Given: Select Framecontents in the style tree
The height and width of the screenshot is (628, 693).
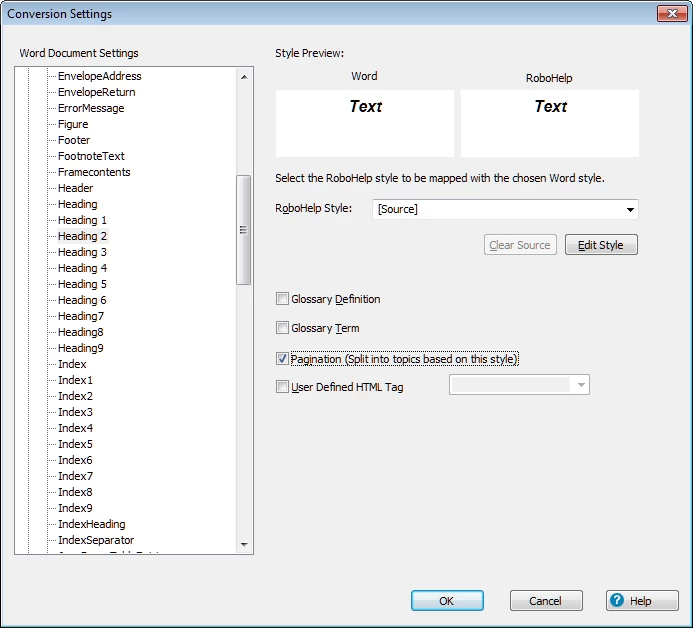Looking at the screenshot, I should pos(94,172).
